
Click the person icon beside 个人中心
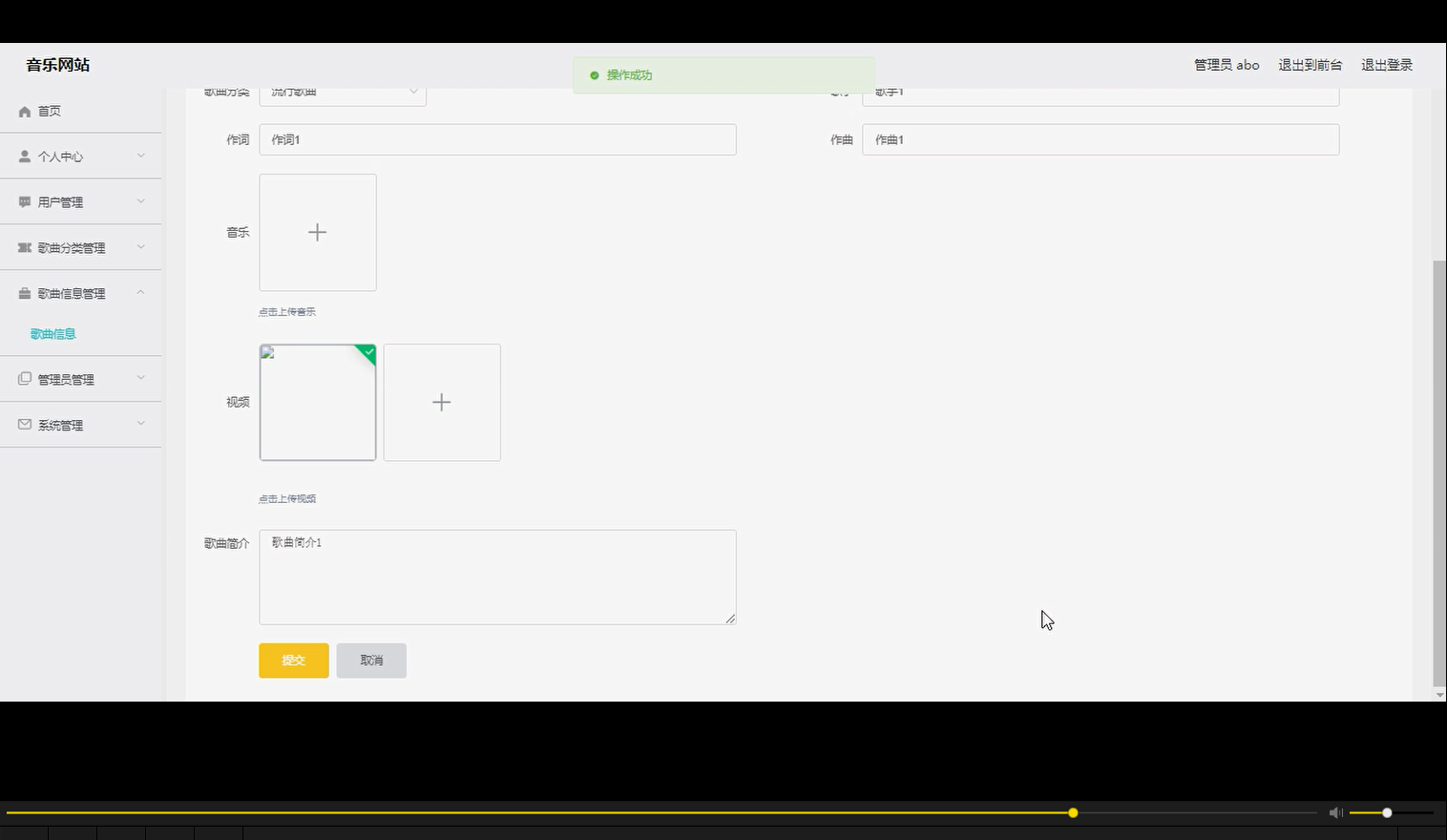click(x=25, y=157)
